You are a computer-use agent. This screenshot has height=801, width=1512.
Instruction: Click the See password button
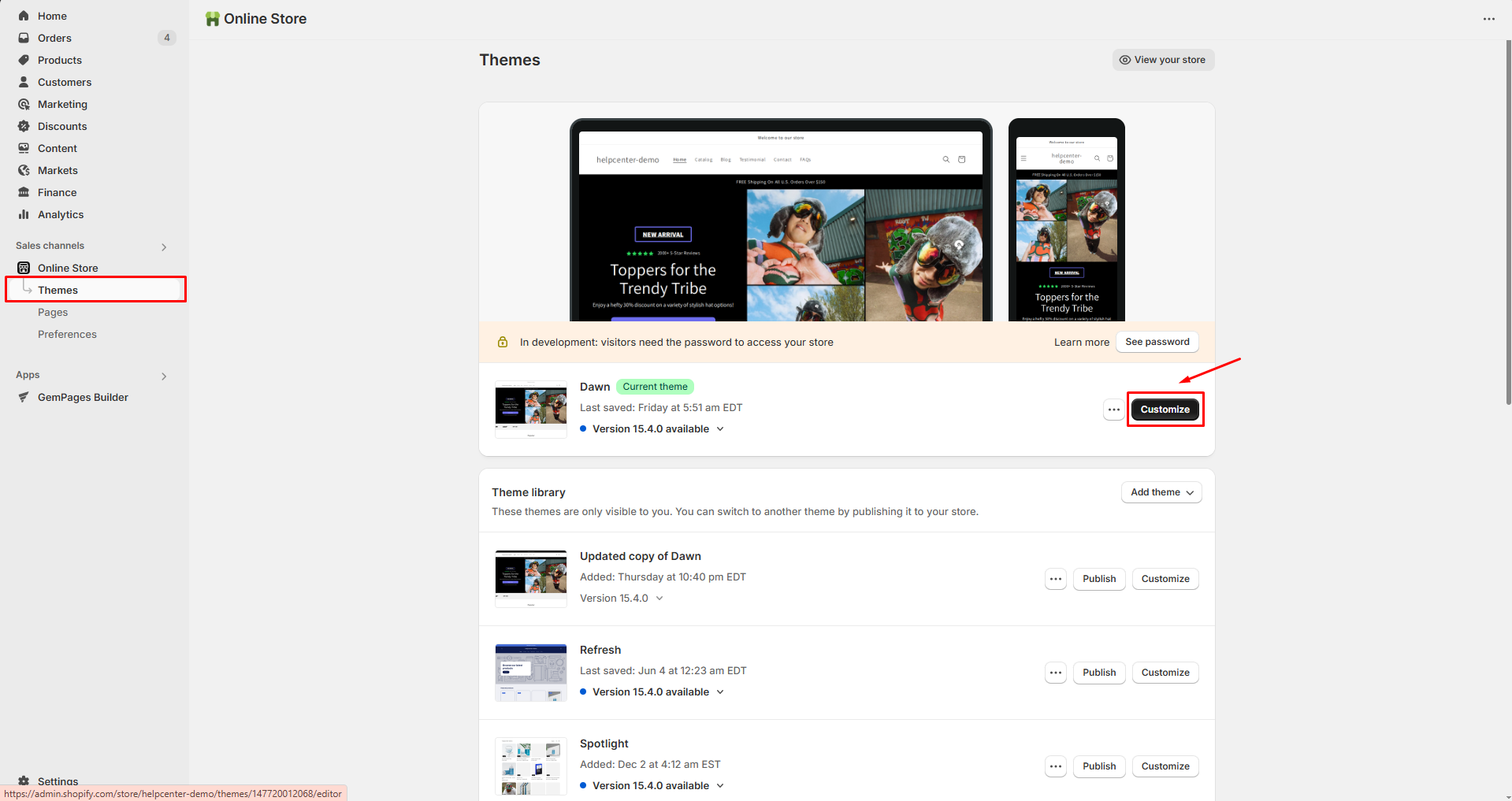[1157, 342]
